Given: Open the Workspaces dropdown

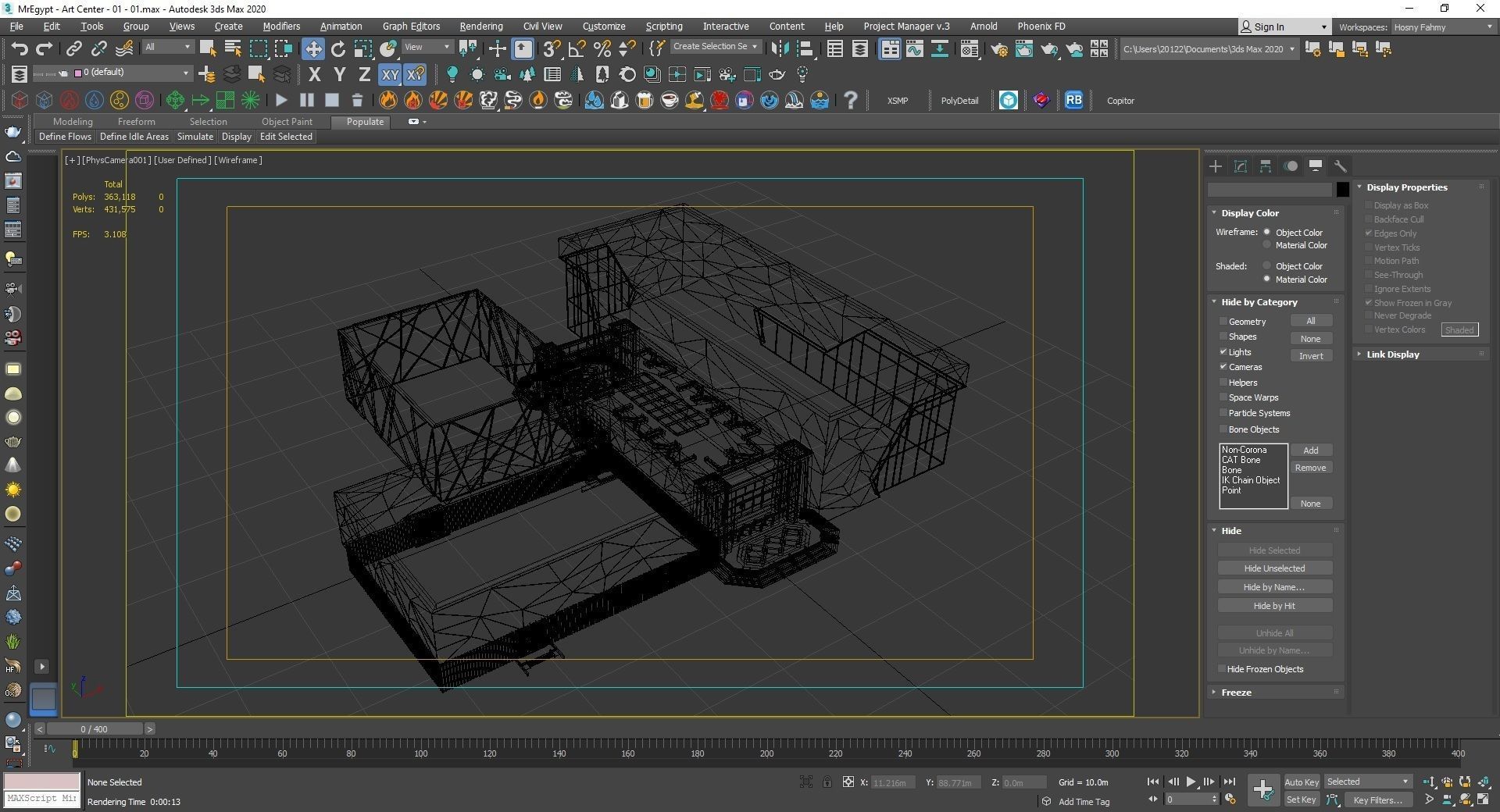Looking at the screenshot, I should tap(1443, 27).
